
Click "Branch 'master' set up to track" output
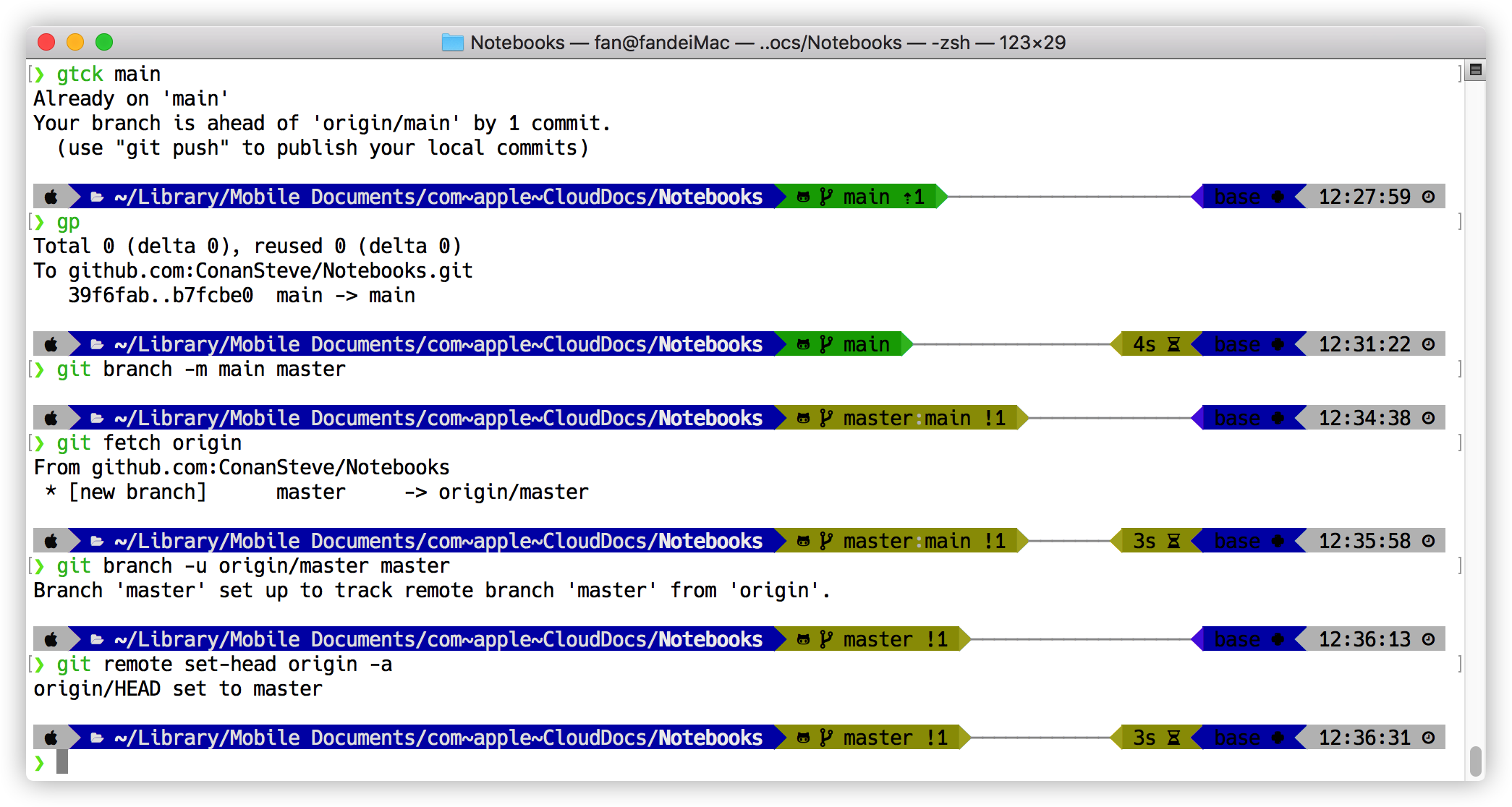click(x=432, y=590)
